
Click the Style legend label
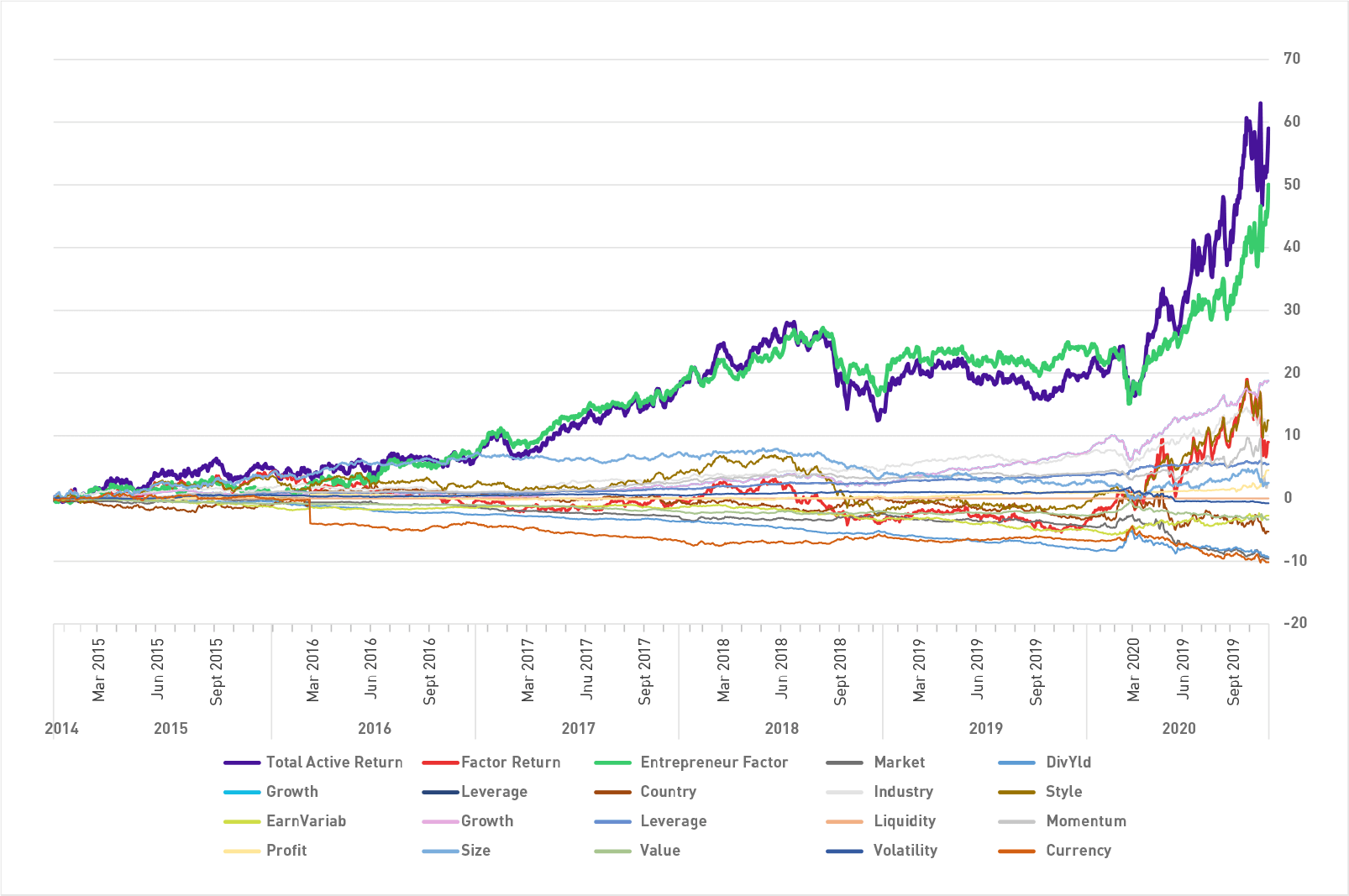click(1063, 792)
